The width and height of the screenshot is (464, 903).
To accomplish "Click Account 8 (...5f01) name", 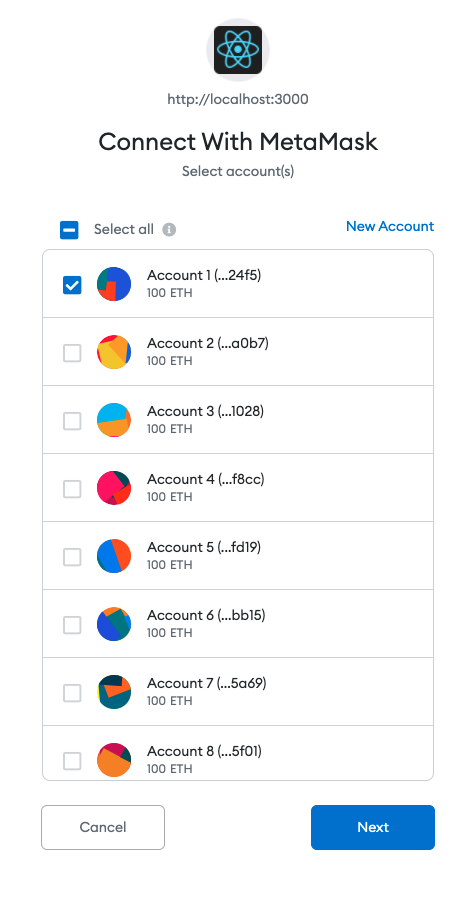I will point(204,751).
